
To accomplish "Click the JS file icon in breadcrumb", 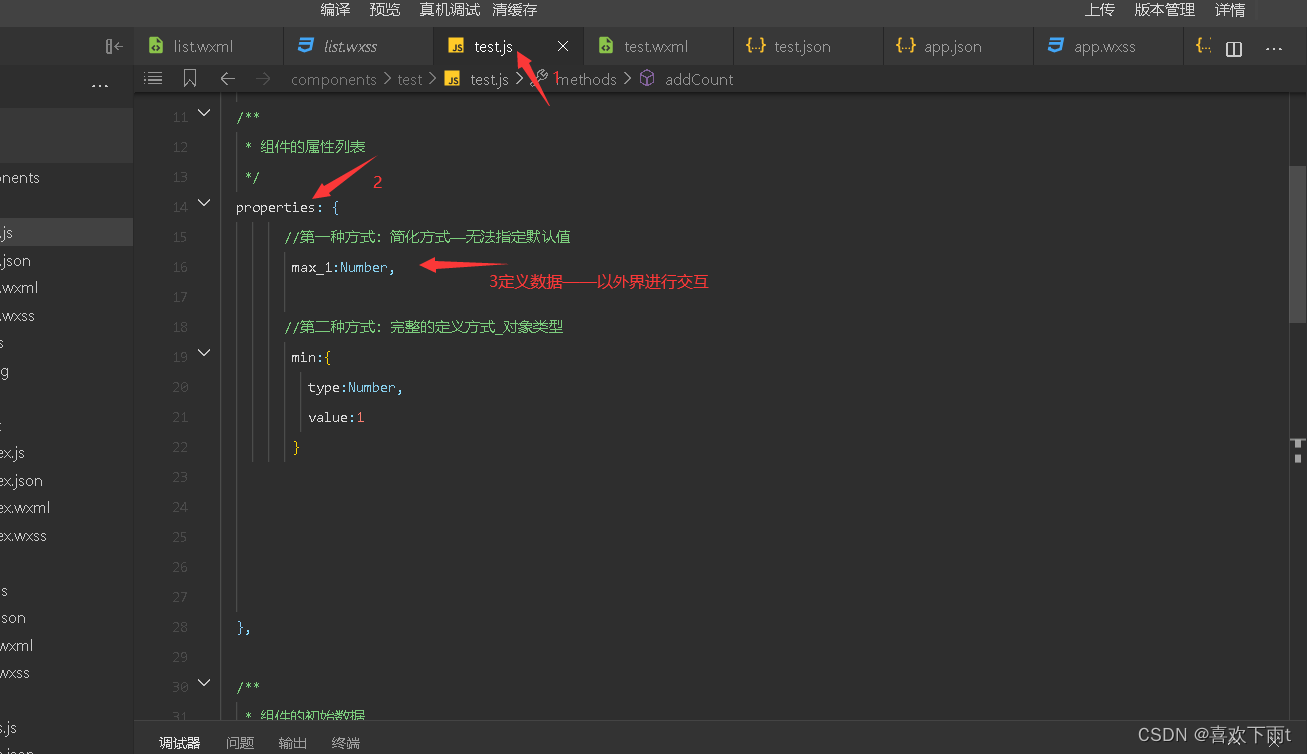I will point(452,79).
